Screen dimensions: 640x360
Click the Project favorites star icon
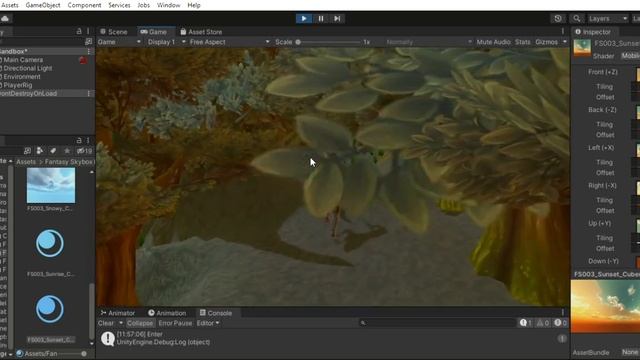(x=67, y=151)
